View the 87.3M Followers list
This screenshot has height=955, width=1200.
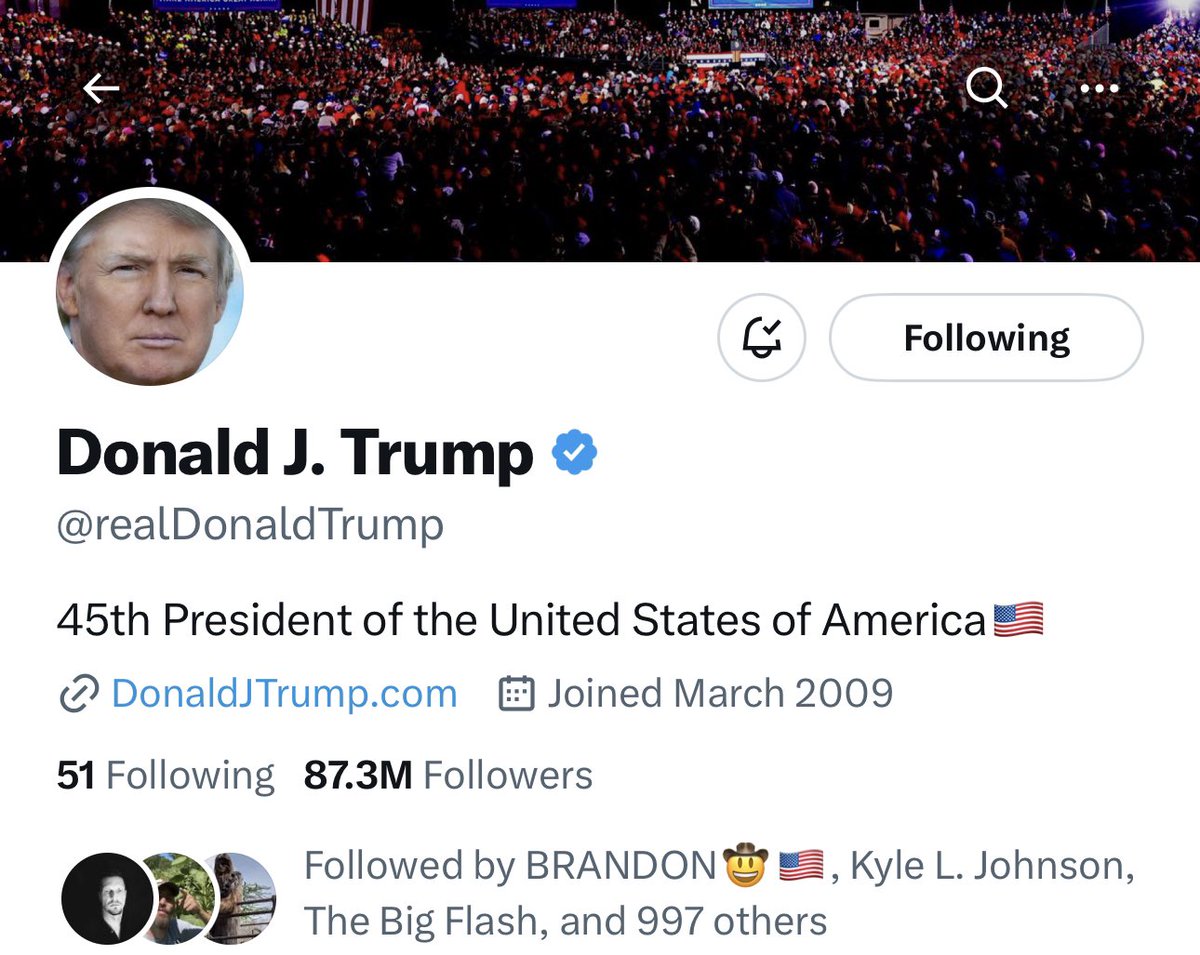point(448,775)
